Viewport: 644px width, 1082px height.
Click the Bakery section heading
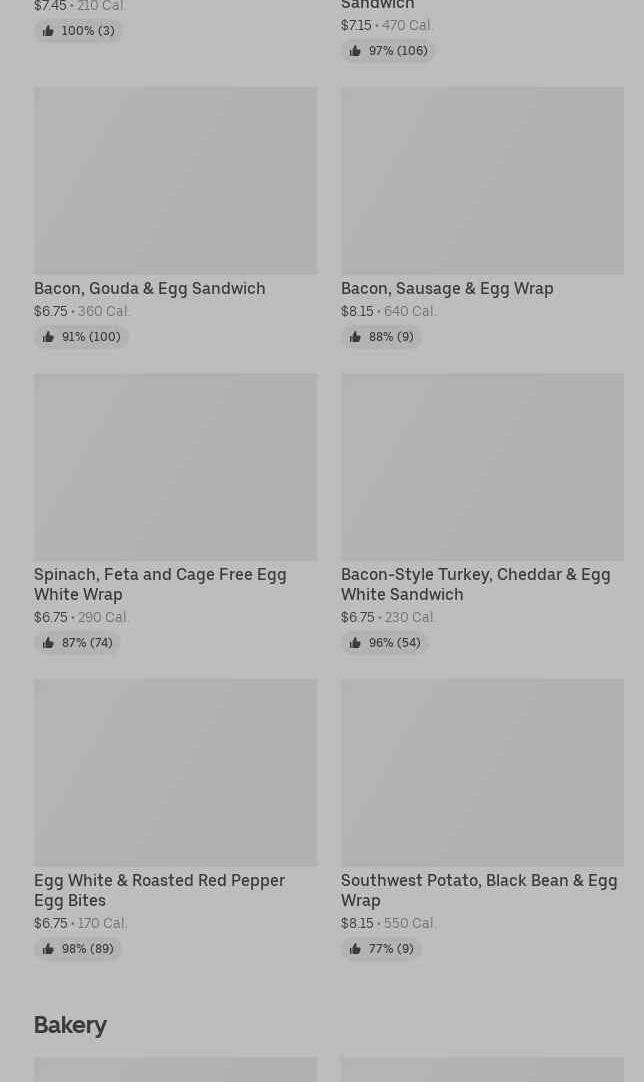point(70,1025)
